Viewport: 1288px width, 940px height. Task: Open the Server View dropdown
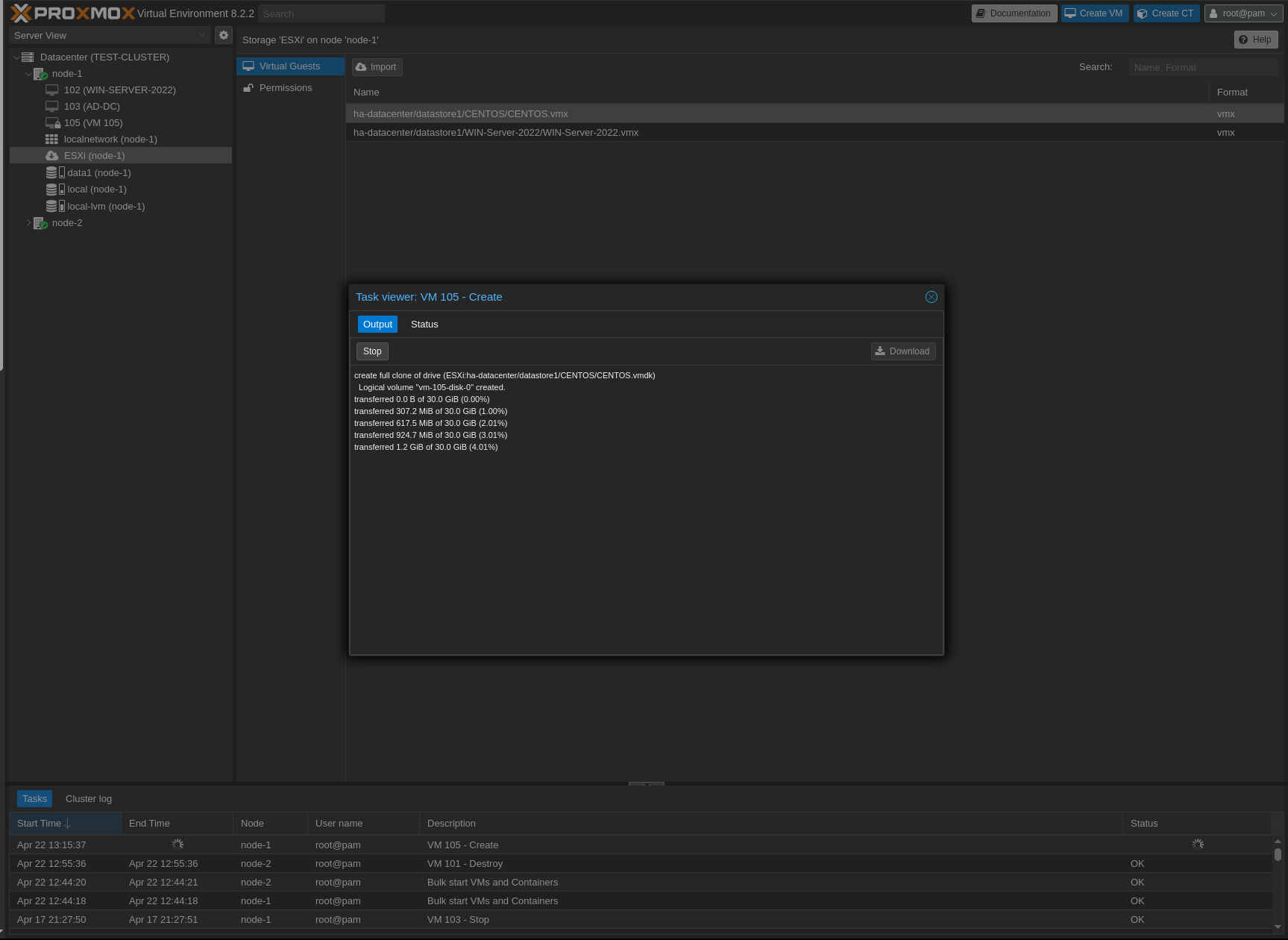point(110,35)
